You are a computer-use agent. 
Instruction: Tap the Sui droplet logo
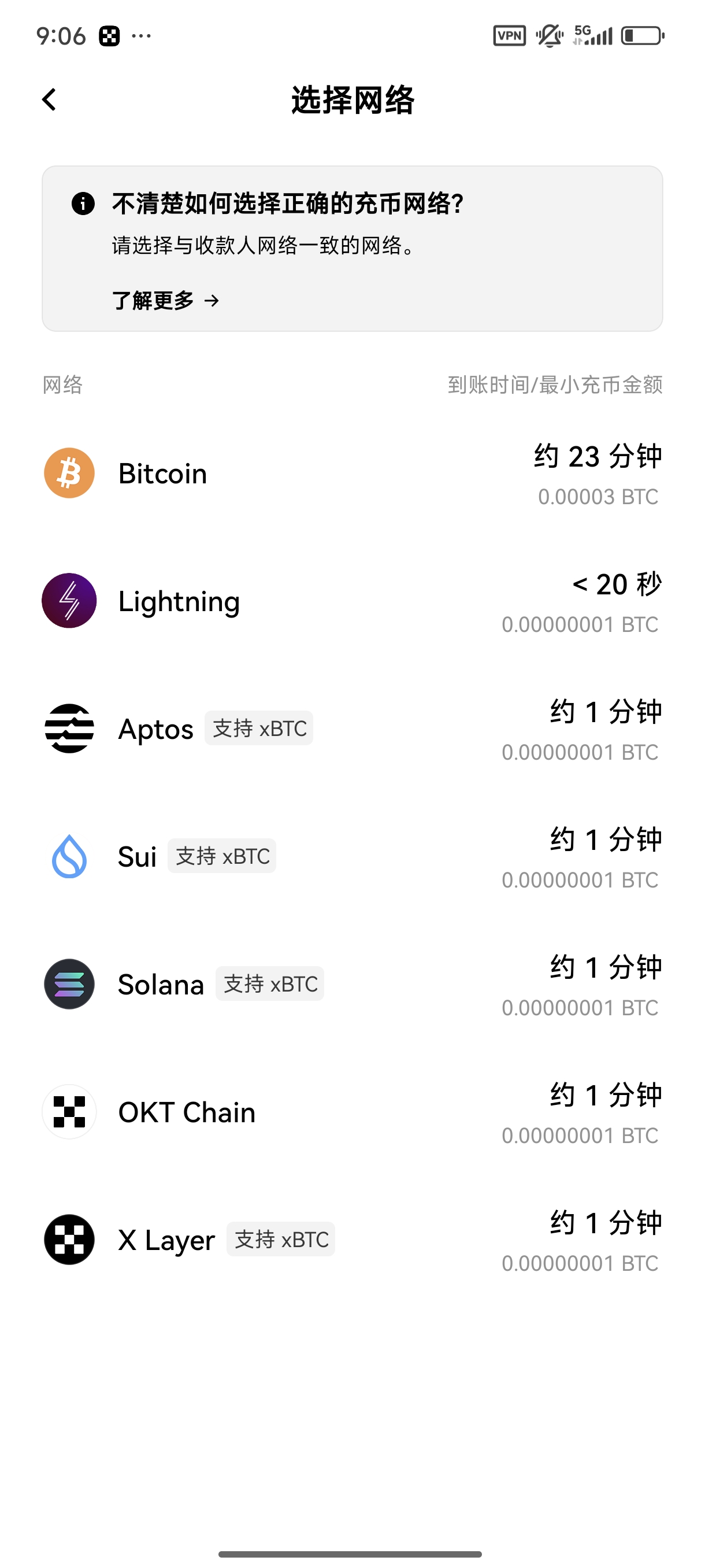(x=69, y=856)
